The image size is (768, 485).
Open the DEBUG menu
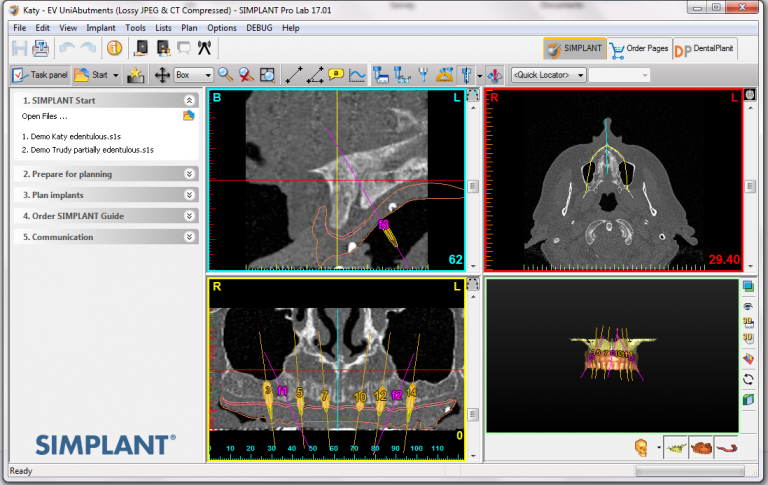click(259, 28)
